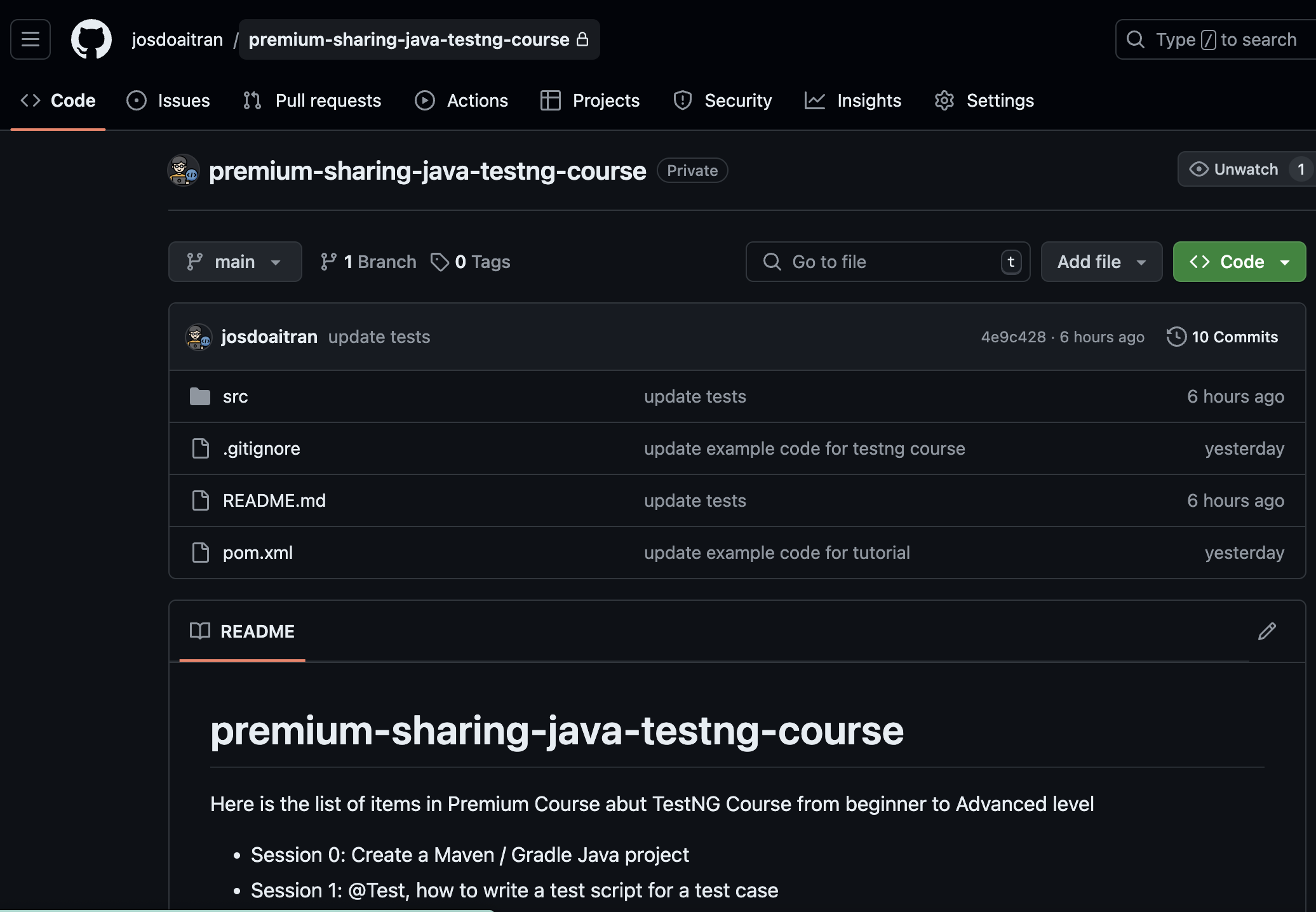
Task: Click the src folder icon
Action: [200, 396]
